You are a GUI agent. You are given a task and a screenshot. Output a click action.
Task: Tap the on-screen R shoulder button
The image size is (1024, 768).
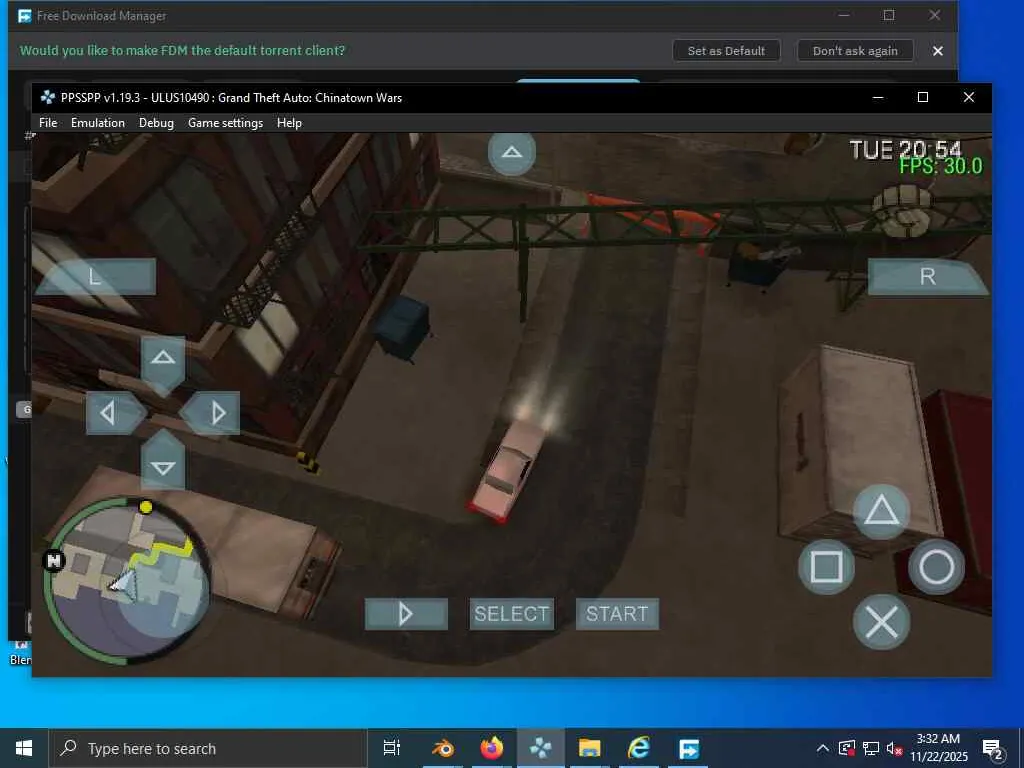click(x=927, y=276)
